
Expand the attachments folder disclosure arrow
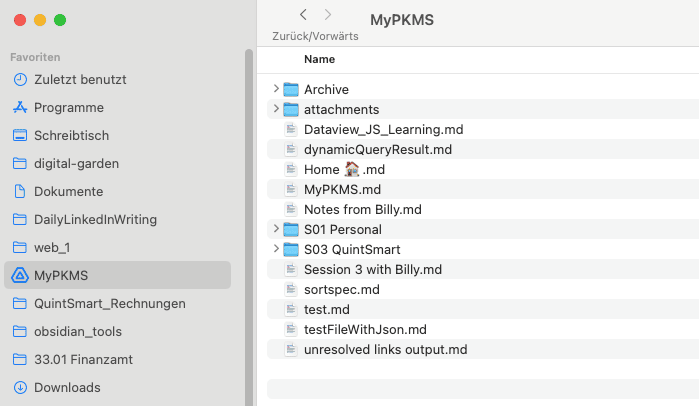(276, 109)
